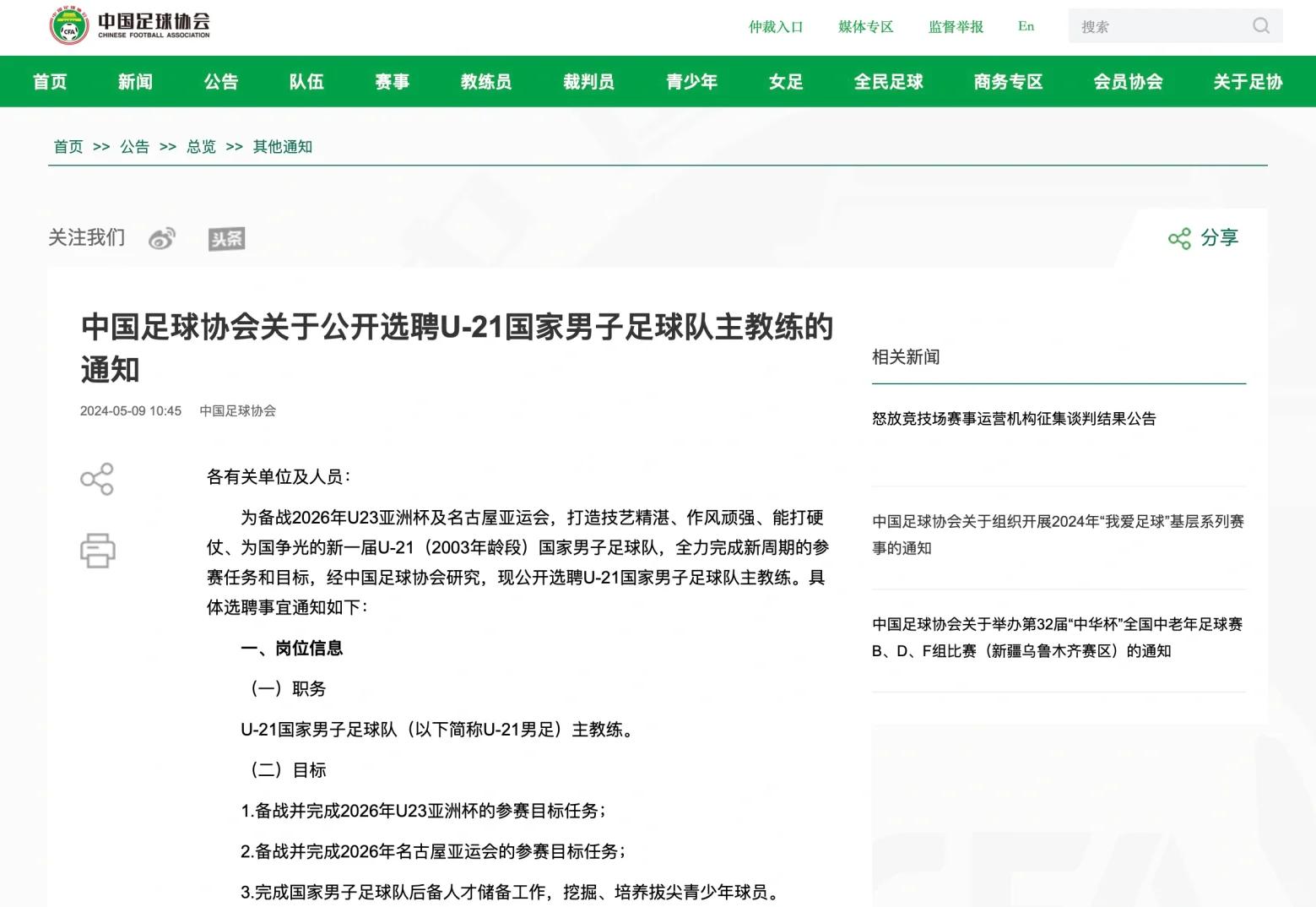Open the 公告 navigation menu item

click(x=221, y=82)
